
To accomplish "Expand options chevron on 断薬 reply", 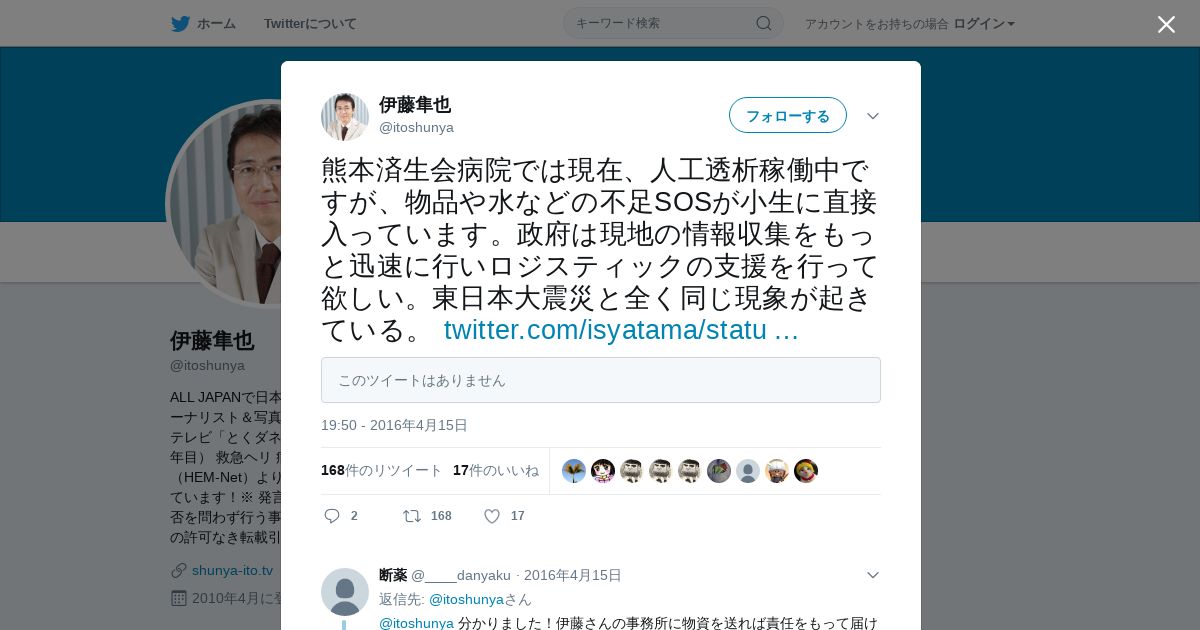I will (873, 575).
